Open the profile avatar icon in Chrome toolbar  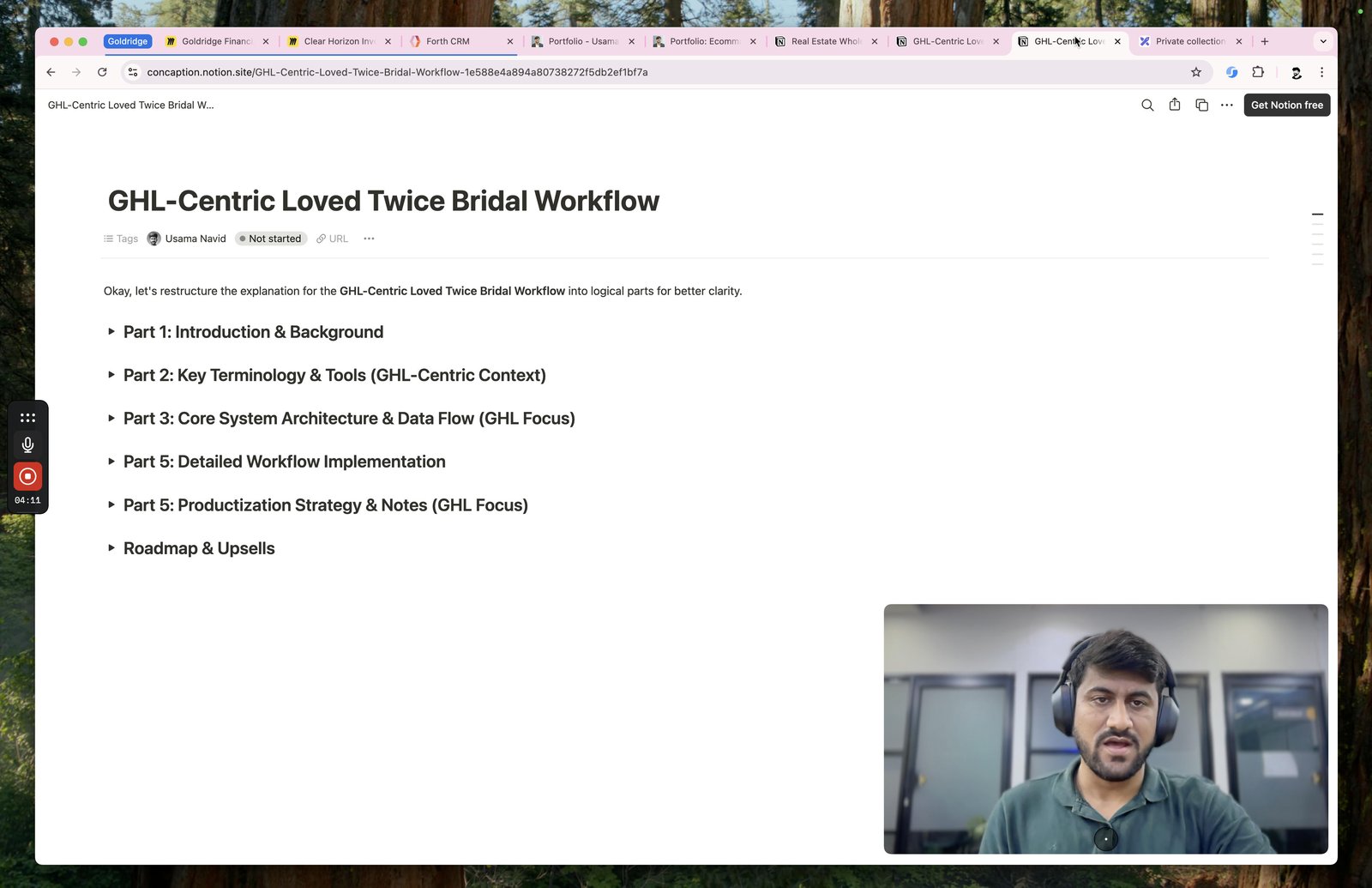point(1296,72)
